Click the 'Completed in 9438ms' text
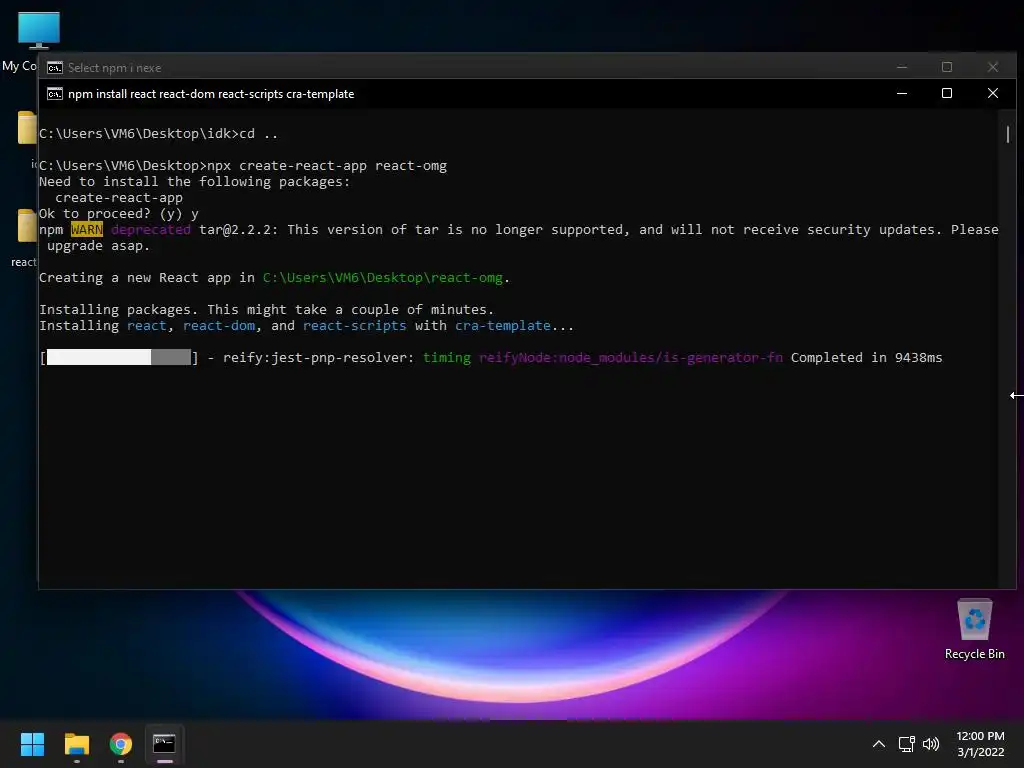Screen dimensions: 1024x768 point(867,357)
